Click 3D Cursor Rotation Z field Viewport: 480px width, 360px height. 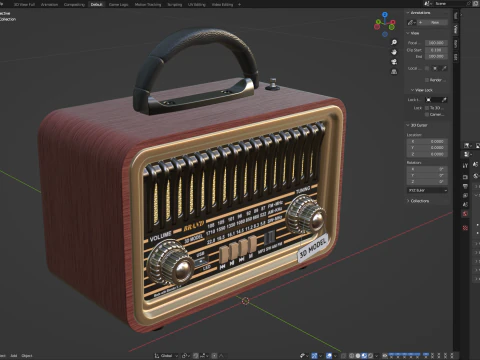tap(427, 182)
